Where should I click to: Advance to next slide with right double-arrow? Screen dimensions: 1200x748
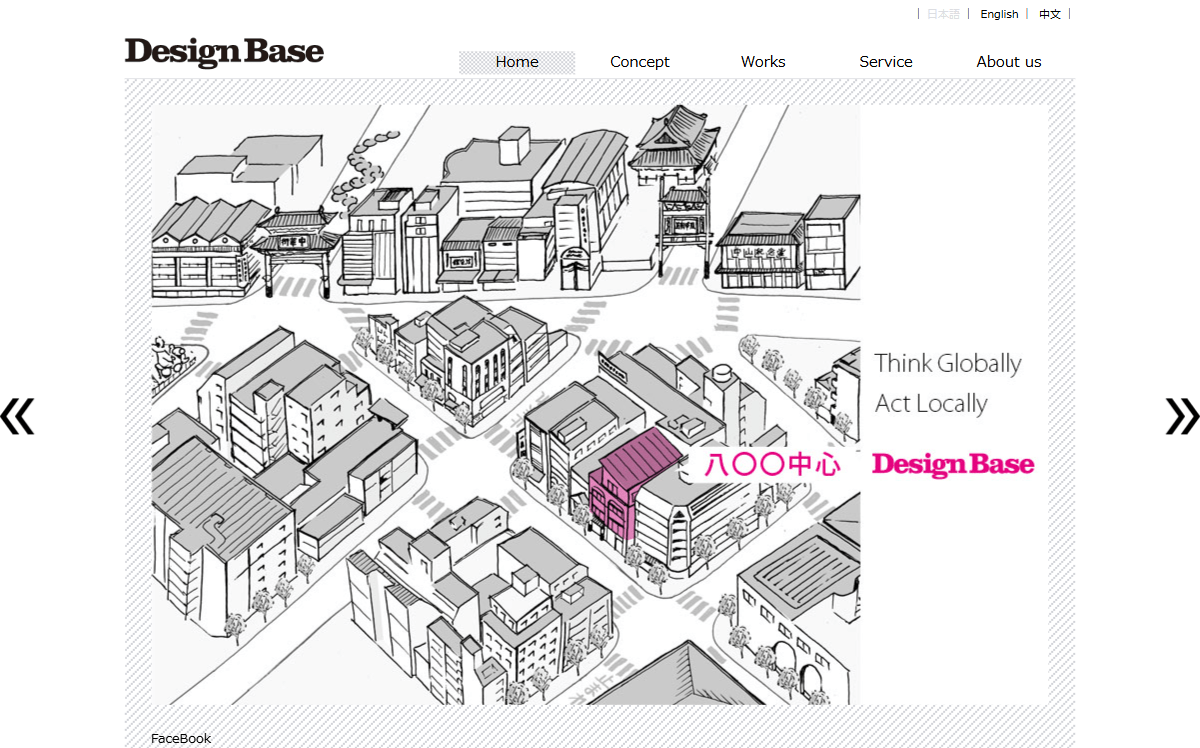coord(1182,416)
